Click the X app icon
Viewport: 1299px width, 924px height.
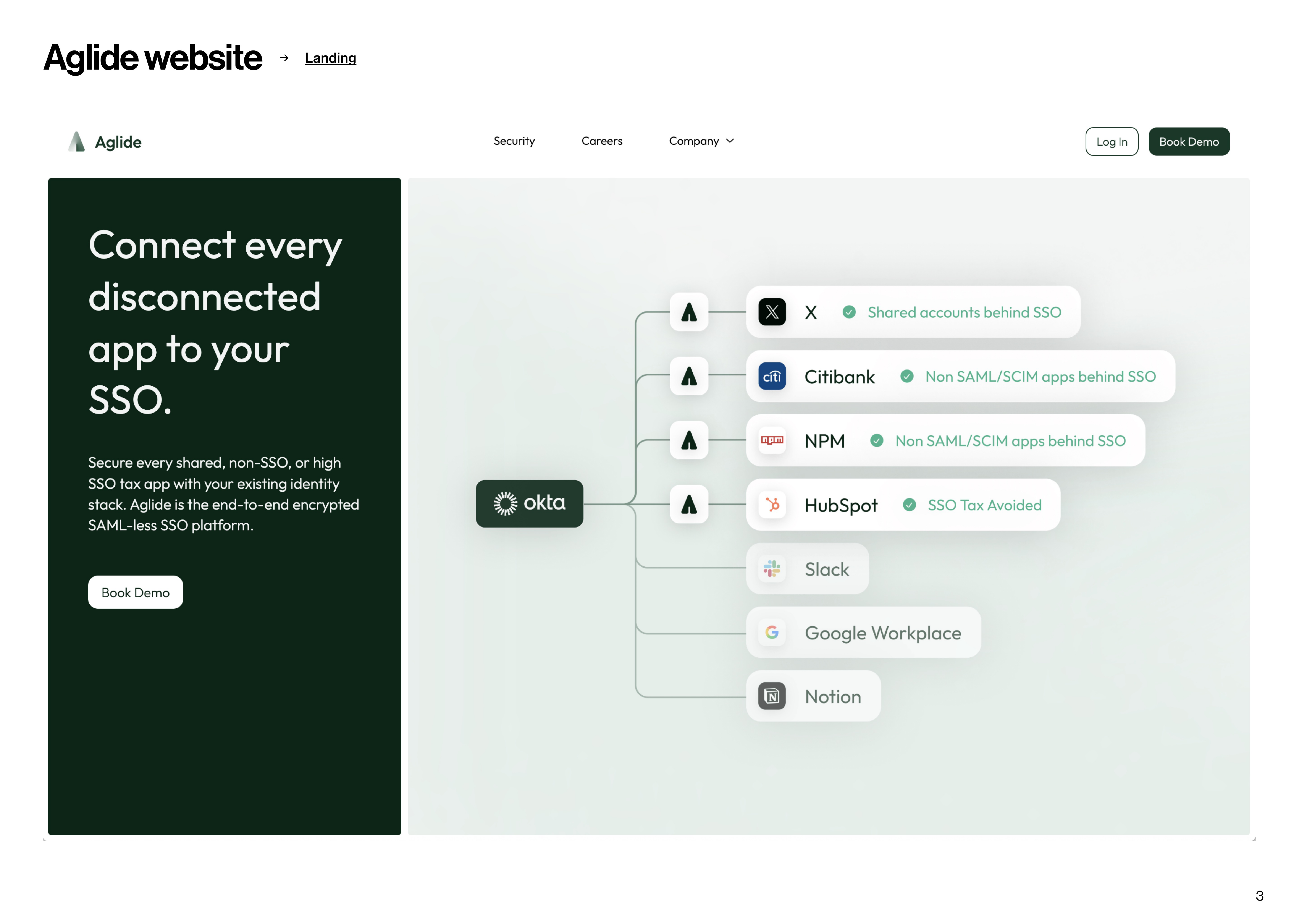coord(772,312)
